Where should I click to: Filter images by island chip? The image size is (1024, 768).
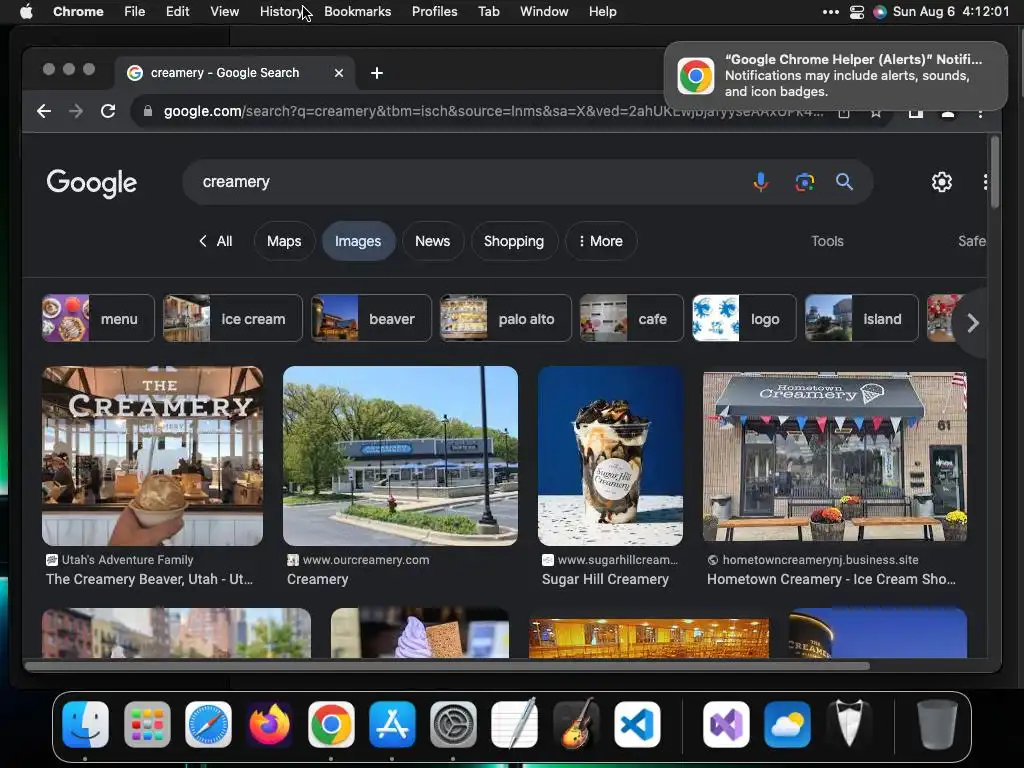(861, 319)
